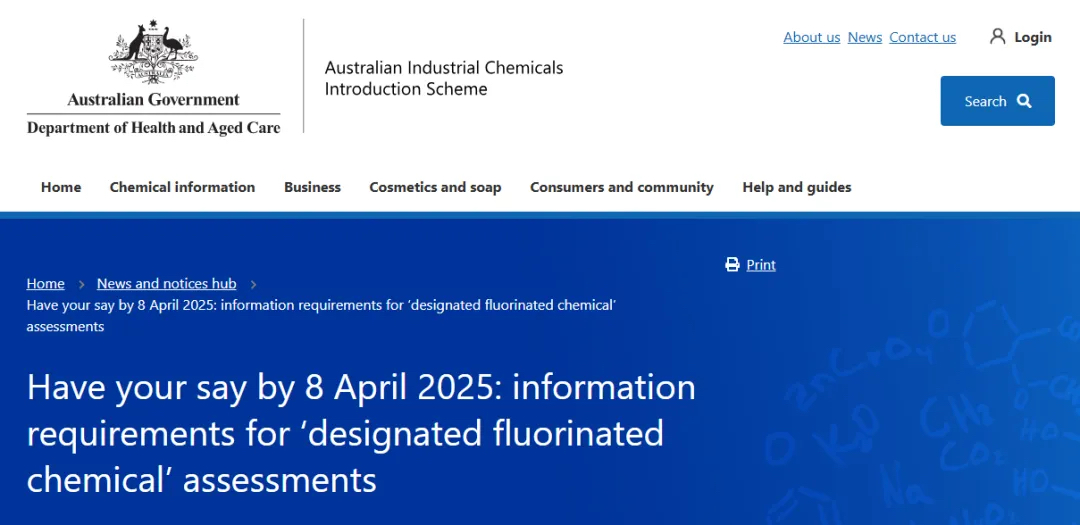The width and height of the screenshot is (1080, 525).
Task: Click the Print text link
Action: (x=761, y=265)
